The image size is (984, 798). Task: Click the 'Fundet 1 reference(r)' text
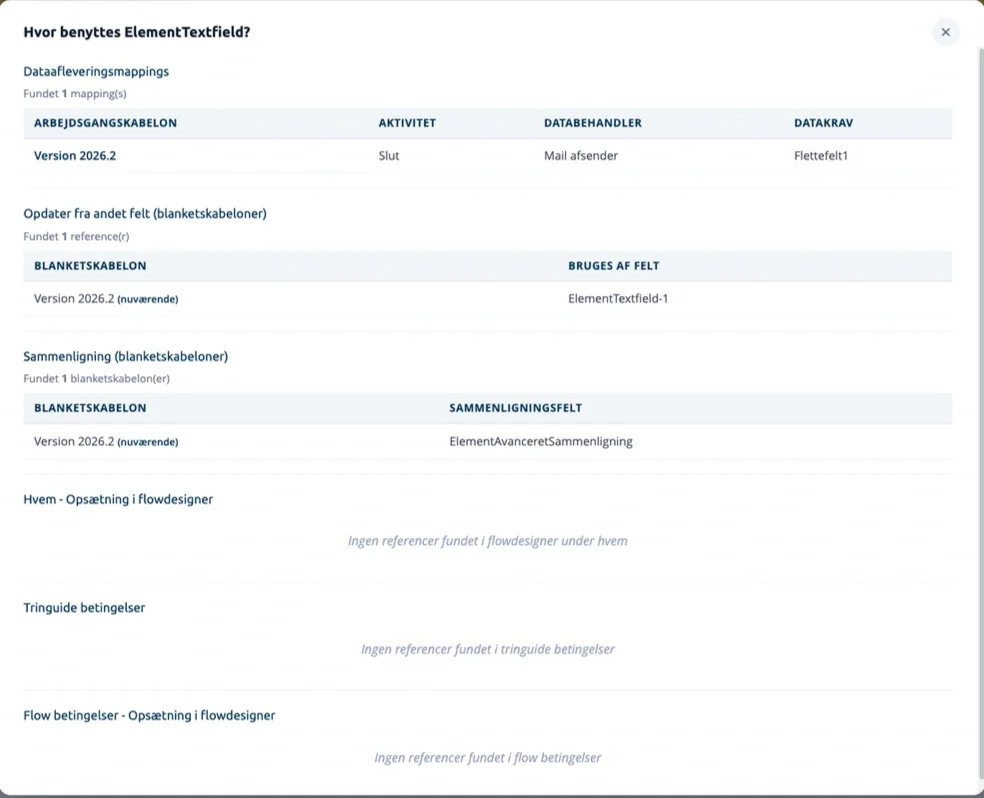point(76,237)
